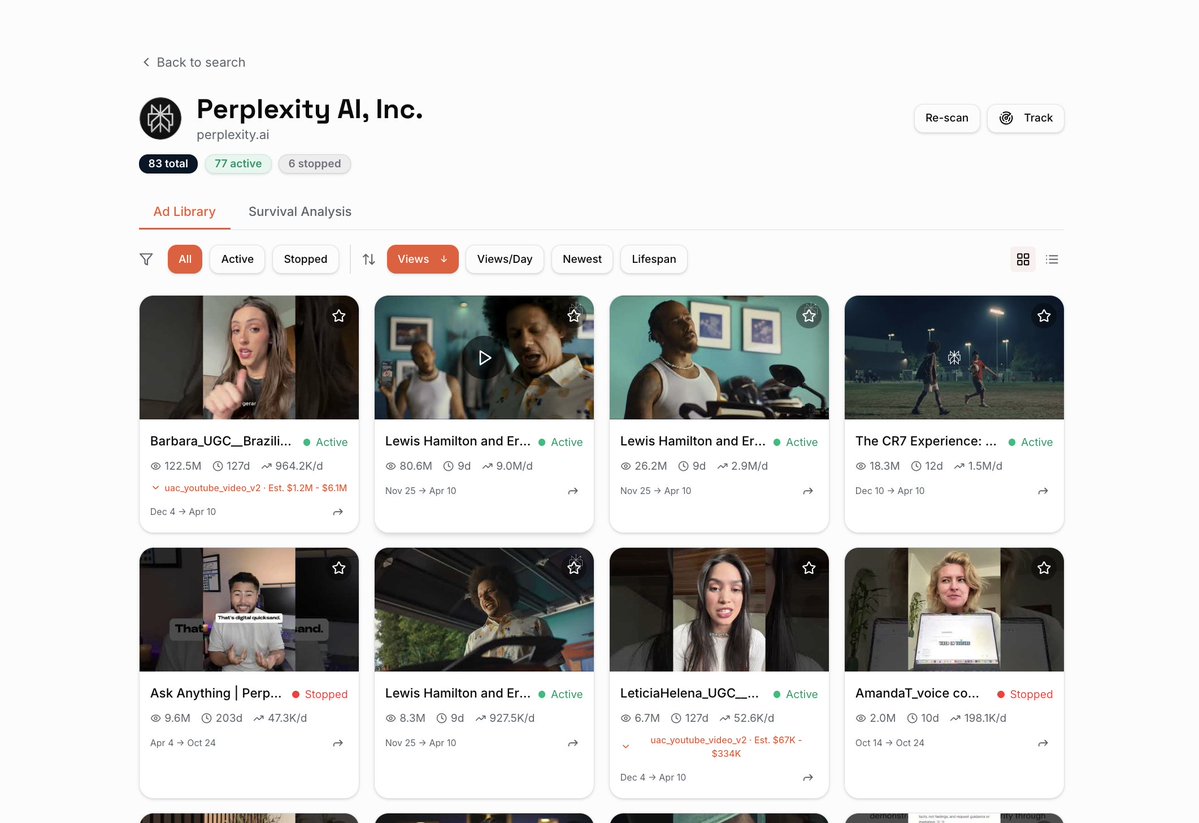Click the Oct 14 → Oct 24 date range
This screenshot has width=1199, height=823.
889,743
